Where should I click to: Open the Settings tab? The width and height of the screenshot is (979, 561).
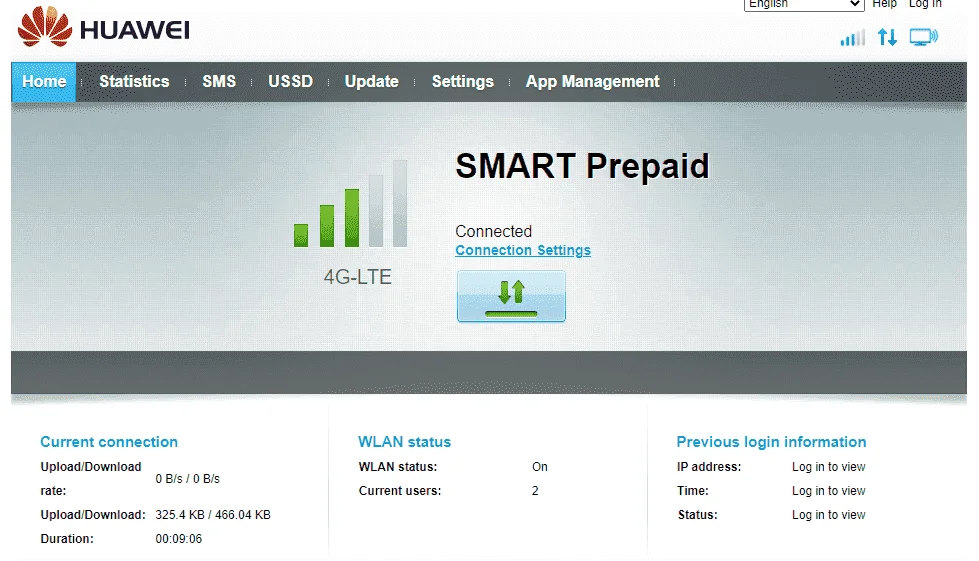point(463,82)
